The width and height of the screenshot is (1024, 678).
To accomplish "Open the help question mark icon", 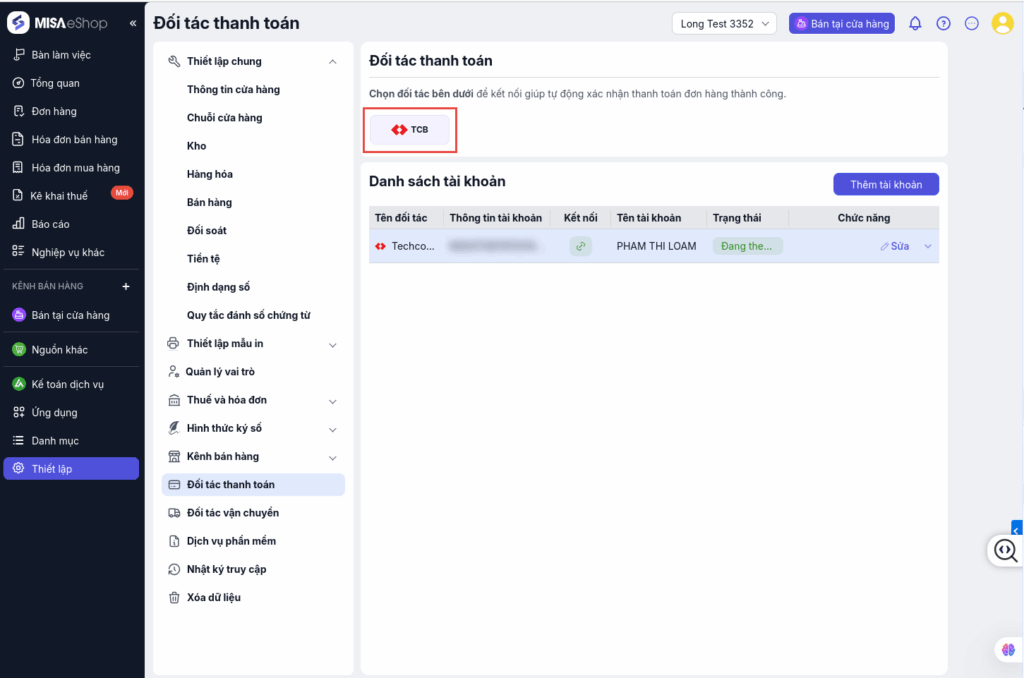I will click(x=943, y=24).
